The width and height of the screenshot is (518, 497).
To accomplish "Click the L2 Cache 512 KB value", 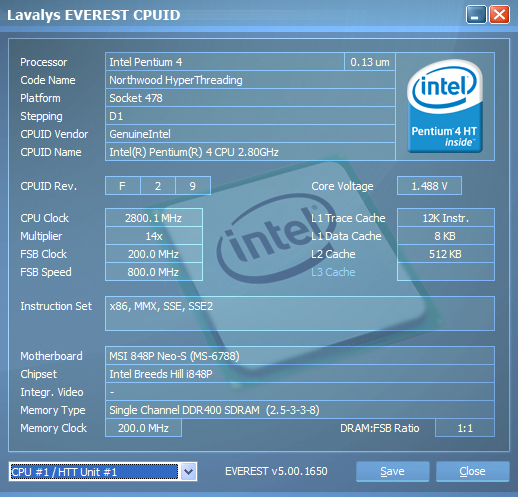I will [446, 254].
